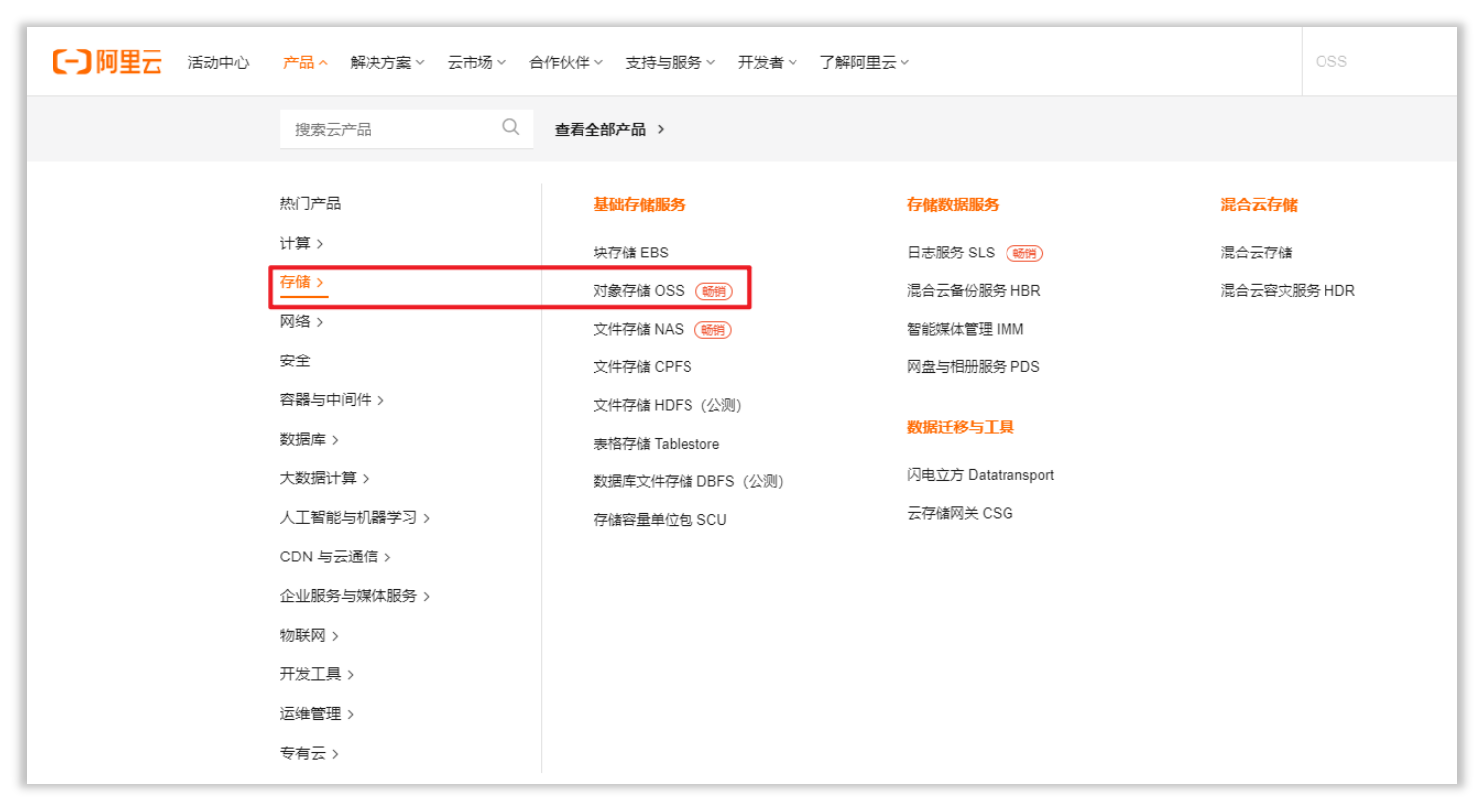Select 物联网 category
The image size is (1484, 812).
(x=309, y=635)
